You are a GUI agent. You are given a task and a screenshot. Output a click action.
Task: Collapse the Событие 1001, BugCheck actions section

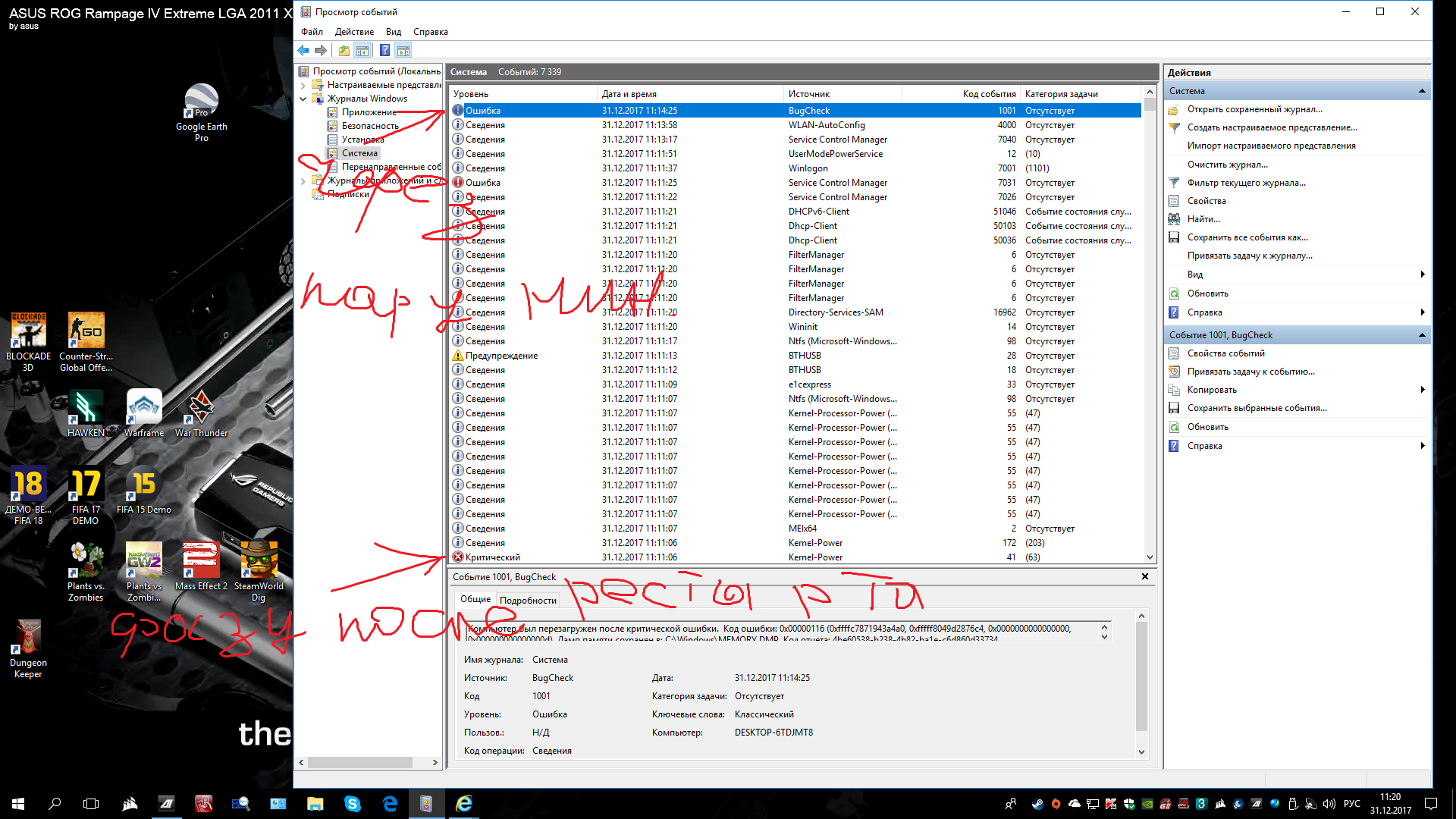(x=1422, y=335)
